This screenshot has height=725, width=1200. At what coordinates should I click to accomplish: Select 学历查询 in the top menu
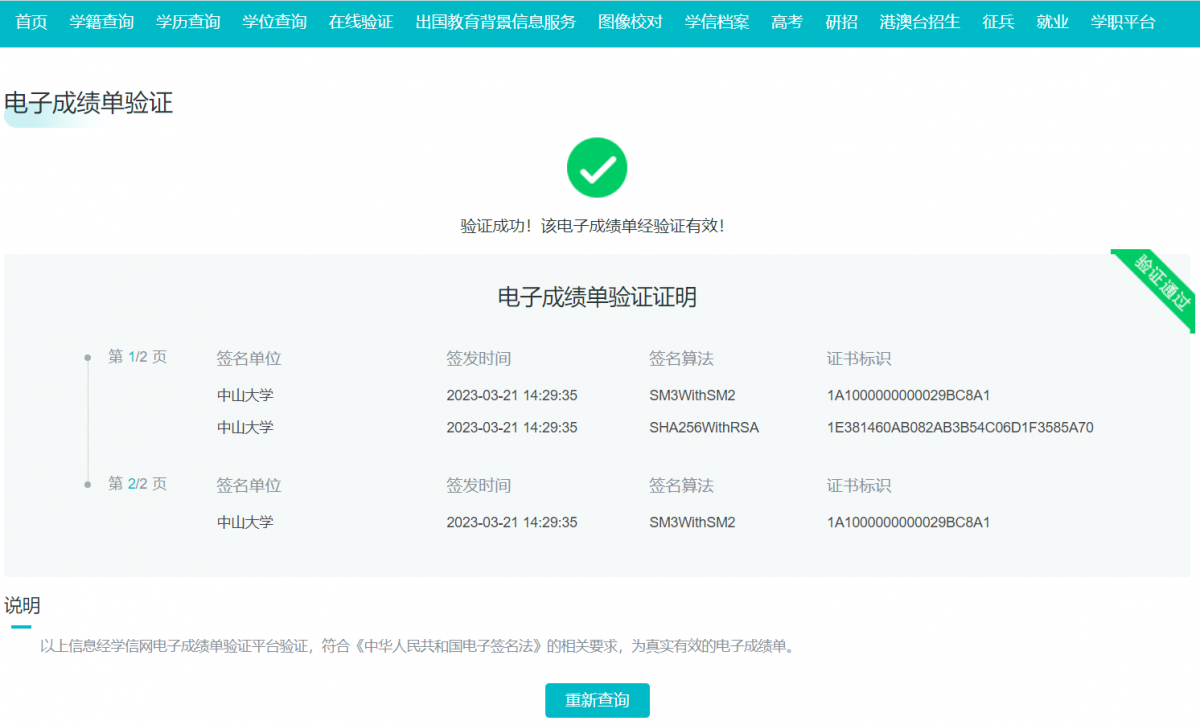pos(188,22)
